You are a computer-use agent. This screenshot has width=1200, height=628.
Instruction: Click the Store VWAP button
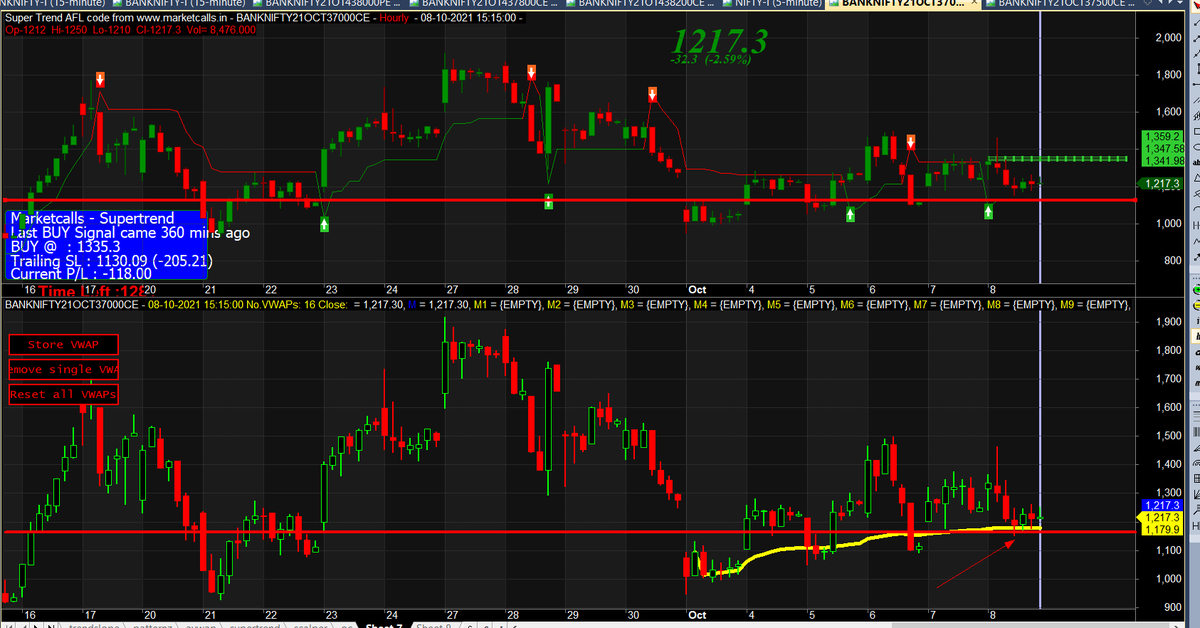63,345
